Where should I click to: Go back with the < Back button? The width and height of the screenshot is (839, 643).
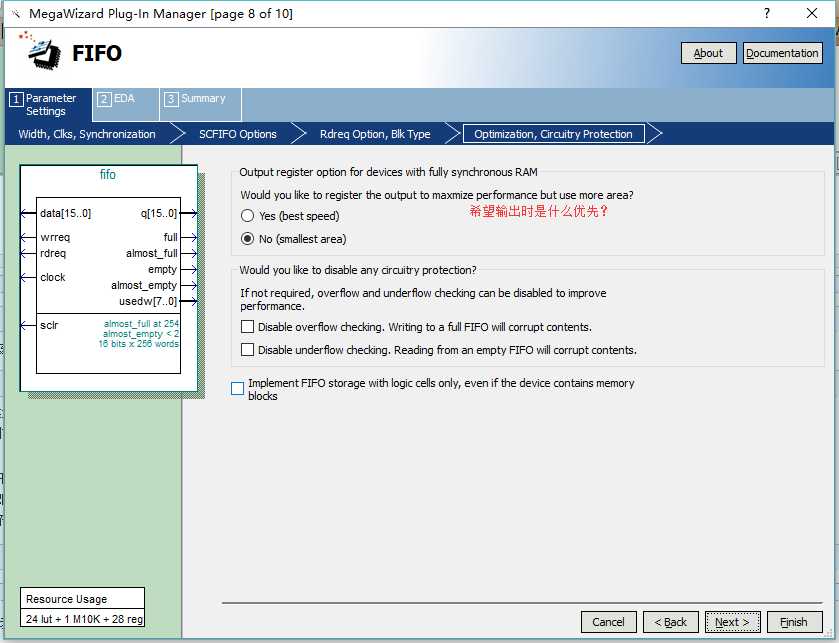[670, 622]
